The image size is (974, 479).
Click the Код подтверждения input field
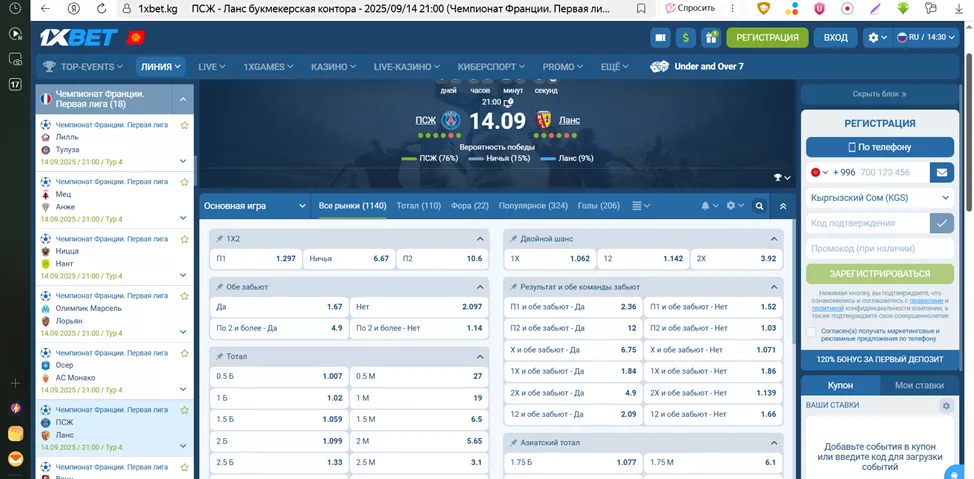[x=867, y=223]
